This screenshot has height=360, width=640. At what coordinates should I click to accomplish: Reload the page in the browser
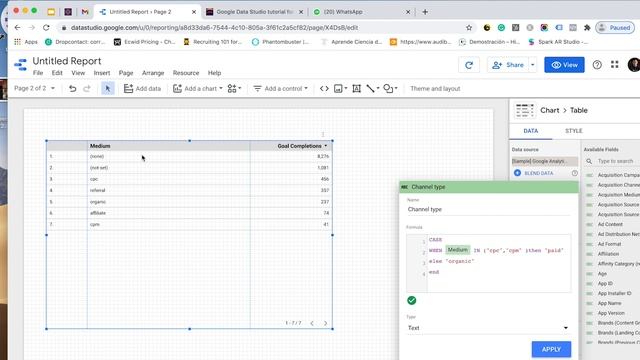(x=46, y=27)
